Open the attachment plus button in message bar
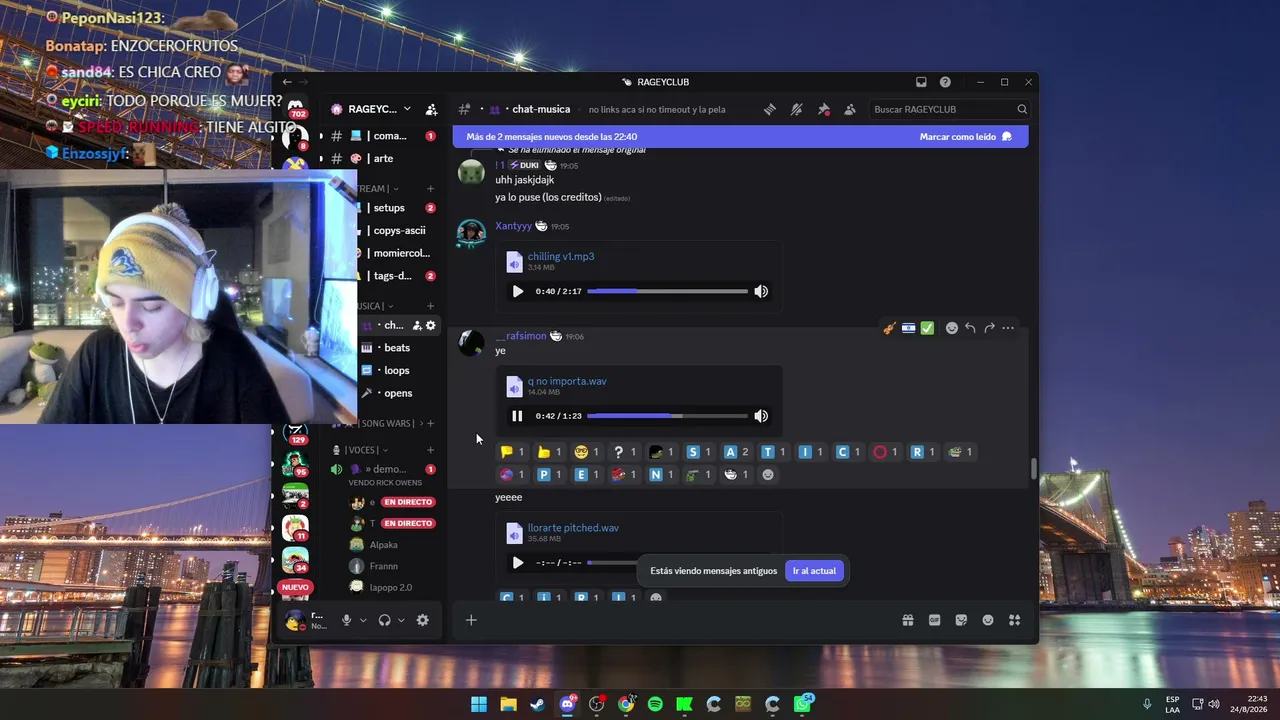Image resolution: width=1280 pixels, height=720 pixels. (x=471, y=620)
